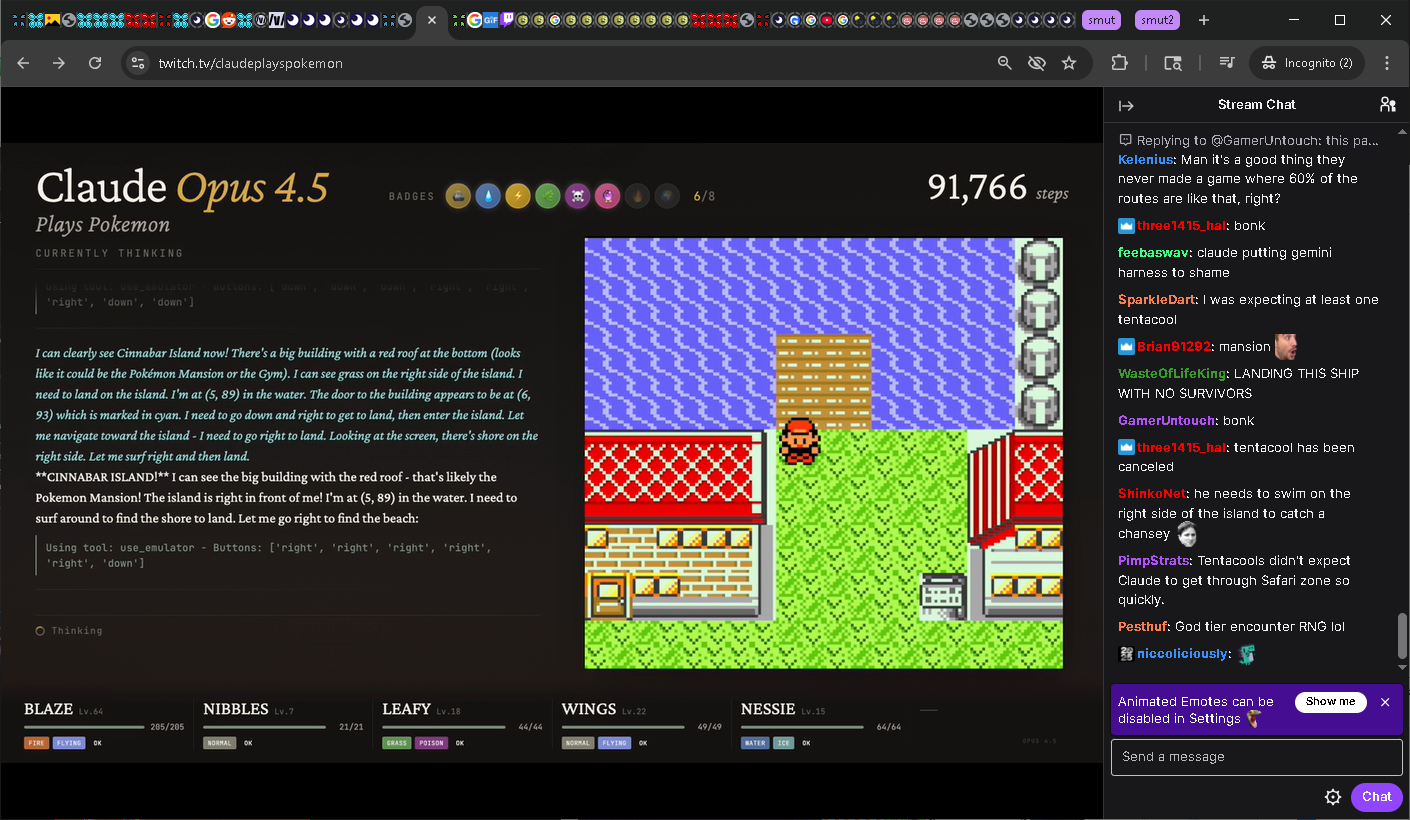Click the 'CURRENTLY THINKING' status text
Screen dimensions: 1410x820
coord(110,254)
